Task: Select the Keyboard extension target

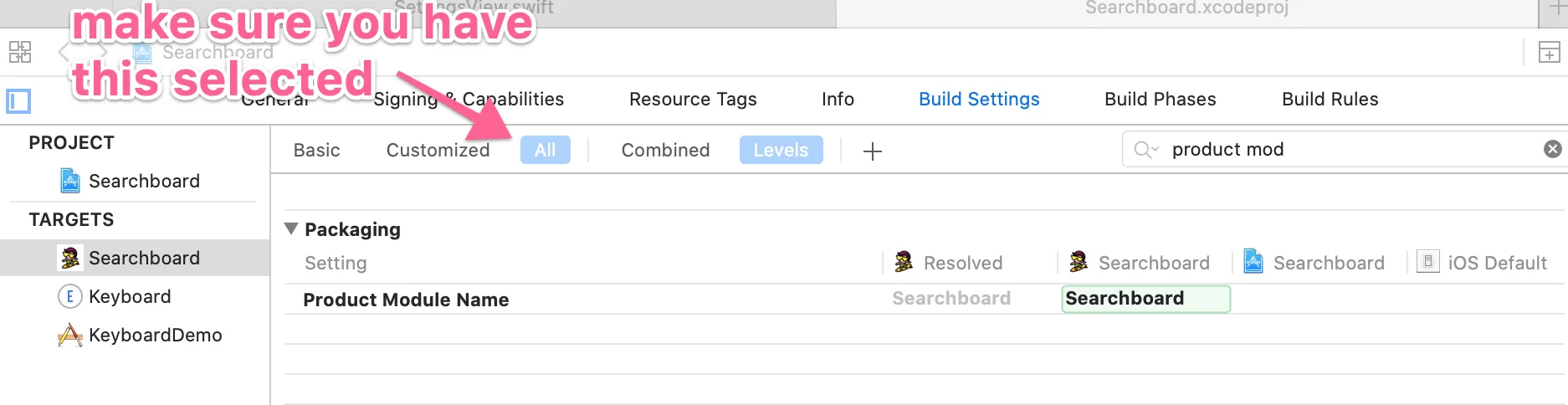Action: tap(130, 296)
